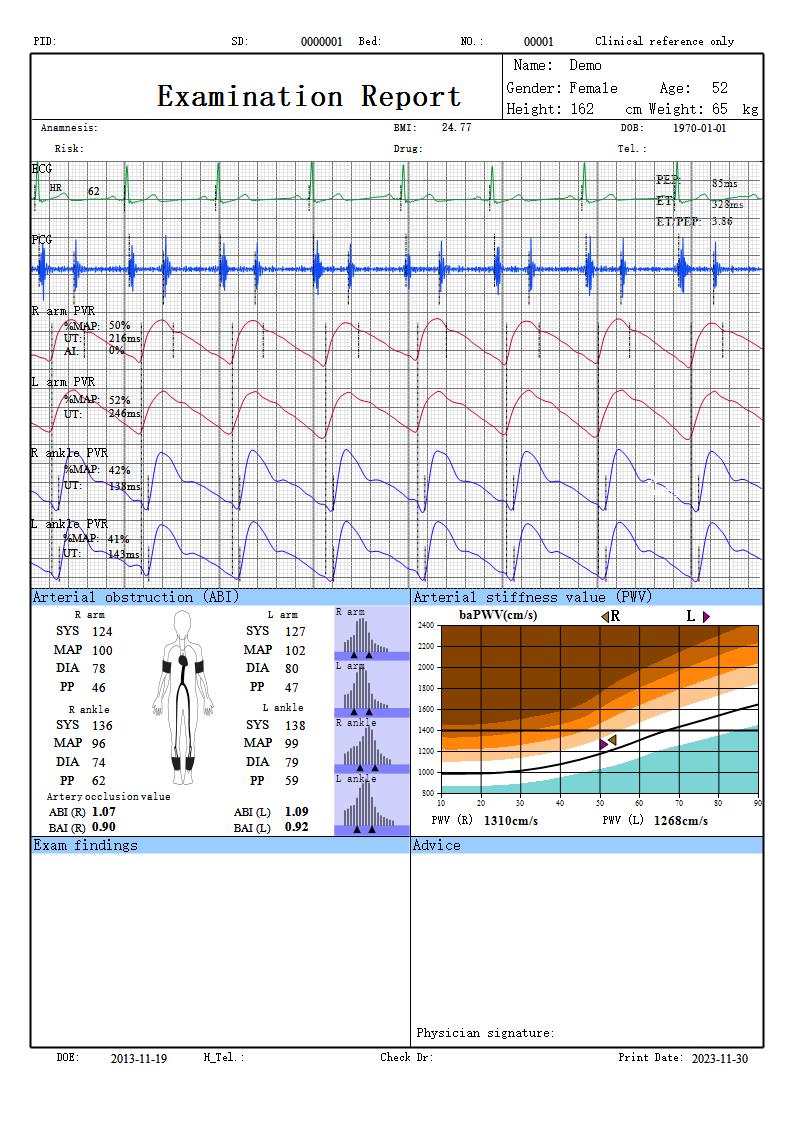
Task: Click the HR value on ECG trace
Action: pos(93,190)
